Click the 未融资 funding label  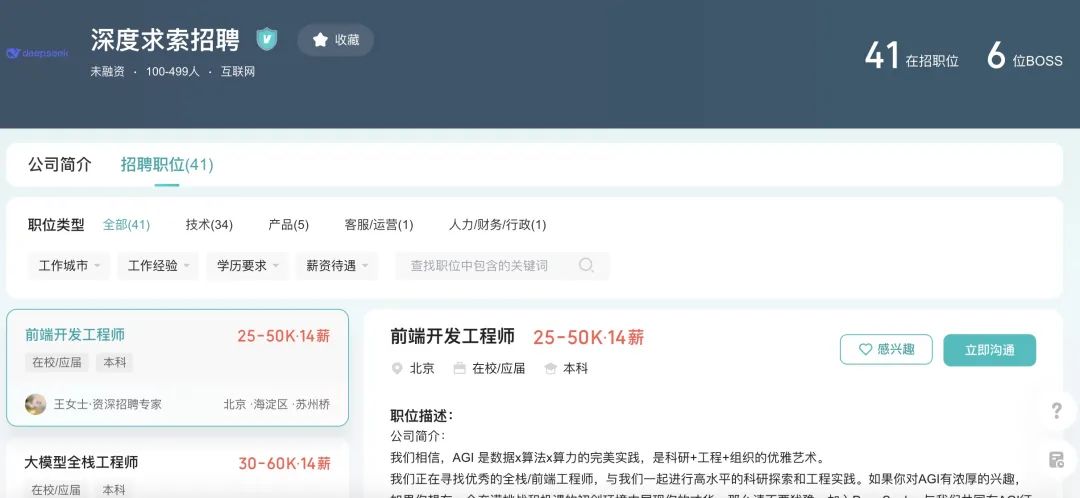107,72
